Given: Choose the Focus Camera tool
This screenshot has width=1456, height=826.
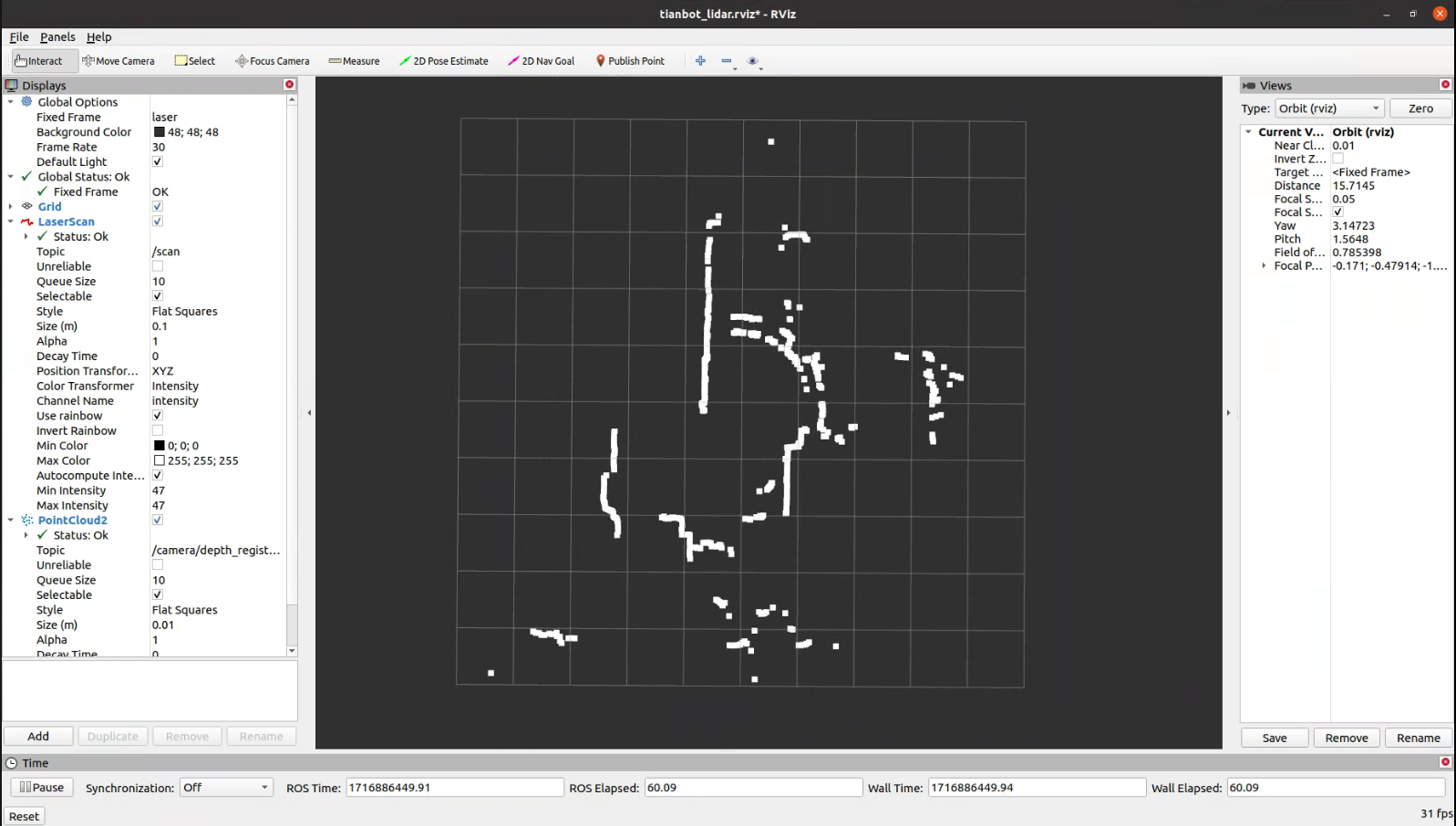Looking at the screenshot, I should click(x=273, y=61).
